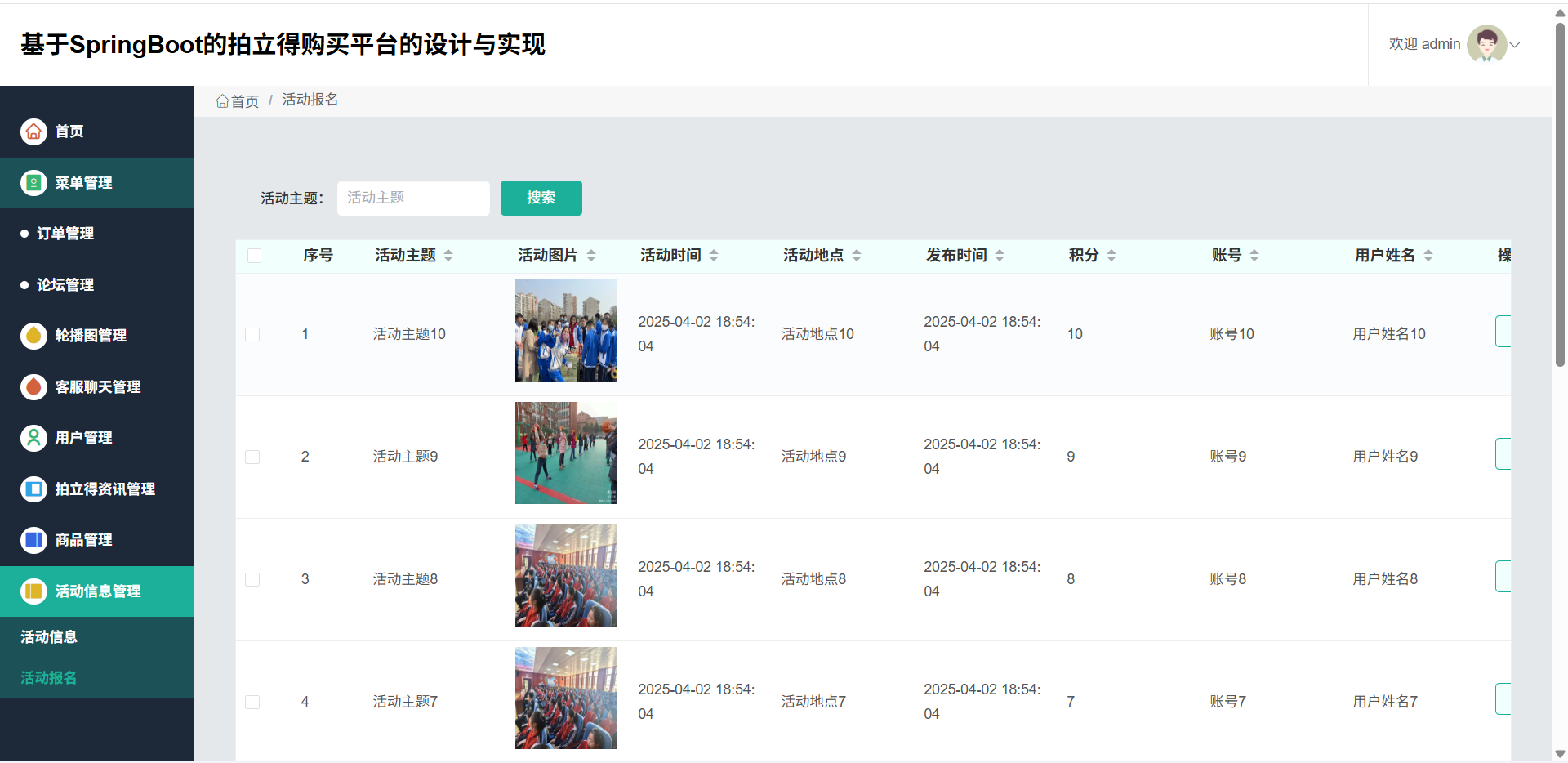Sort by 发布时间 column arrows
The height and width of the screenshot is (763, 1568).
click(1000, 256)
